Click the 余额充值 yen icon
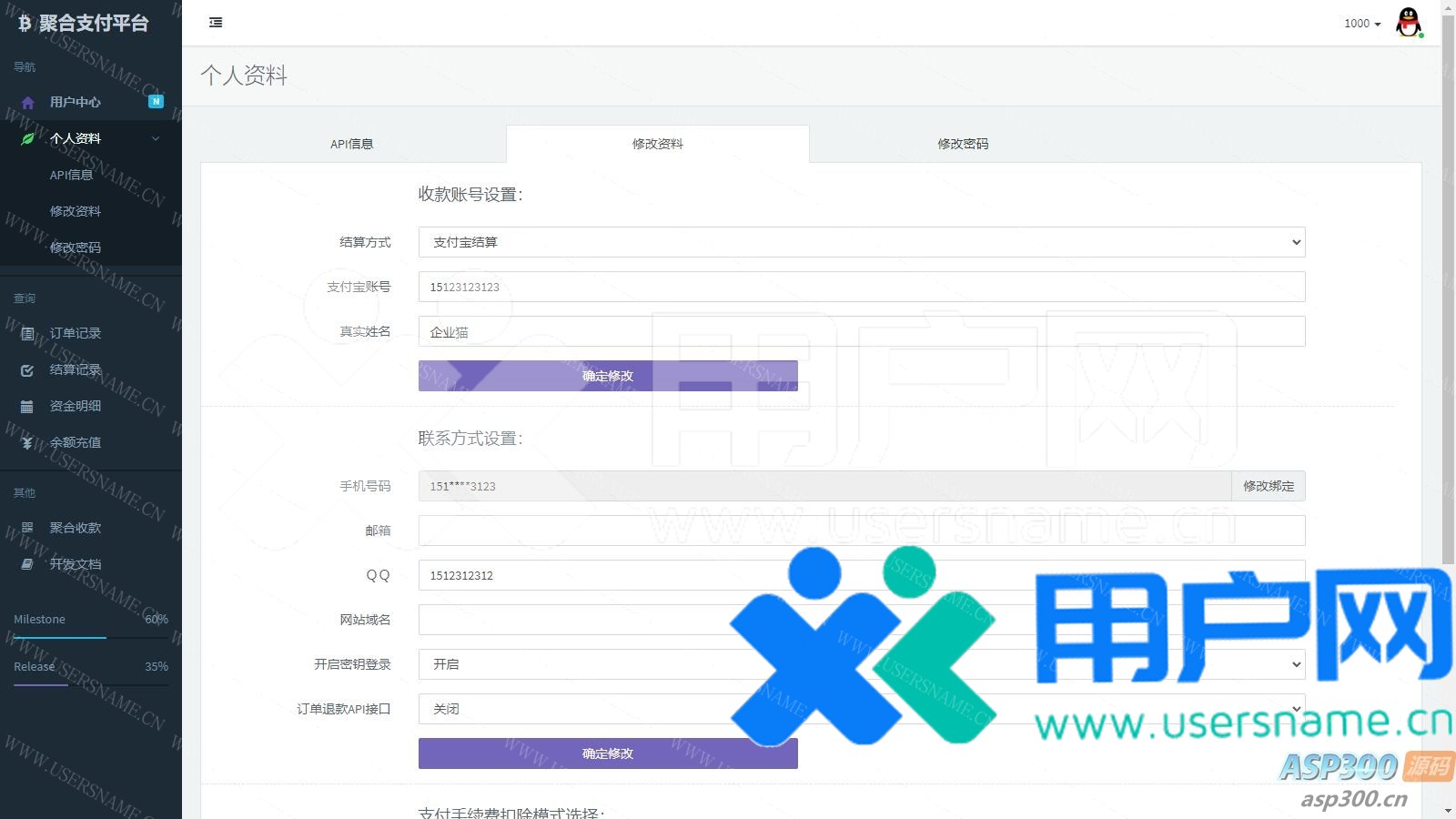Viewport: 1456px width, 819px height. 27,443
